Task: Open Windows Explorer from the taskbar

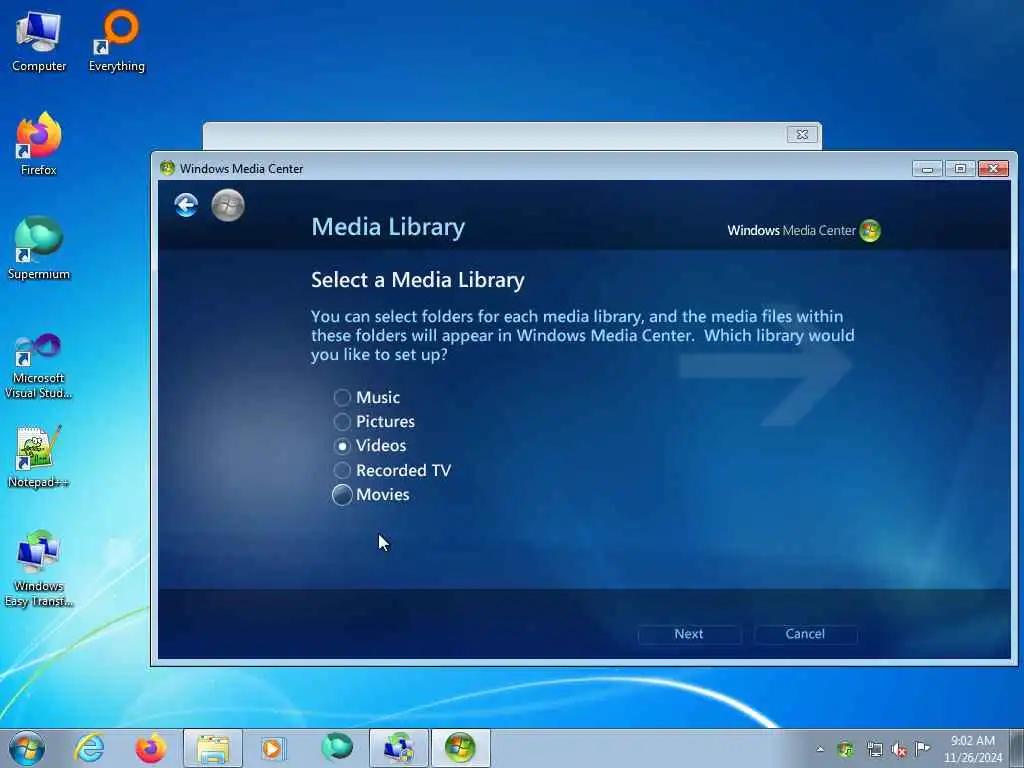Action: coord(213,748)
